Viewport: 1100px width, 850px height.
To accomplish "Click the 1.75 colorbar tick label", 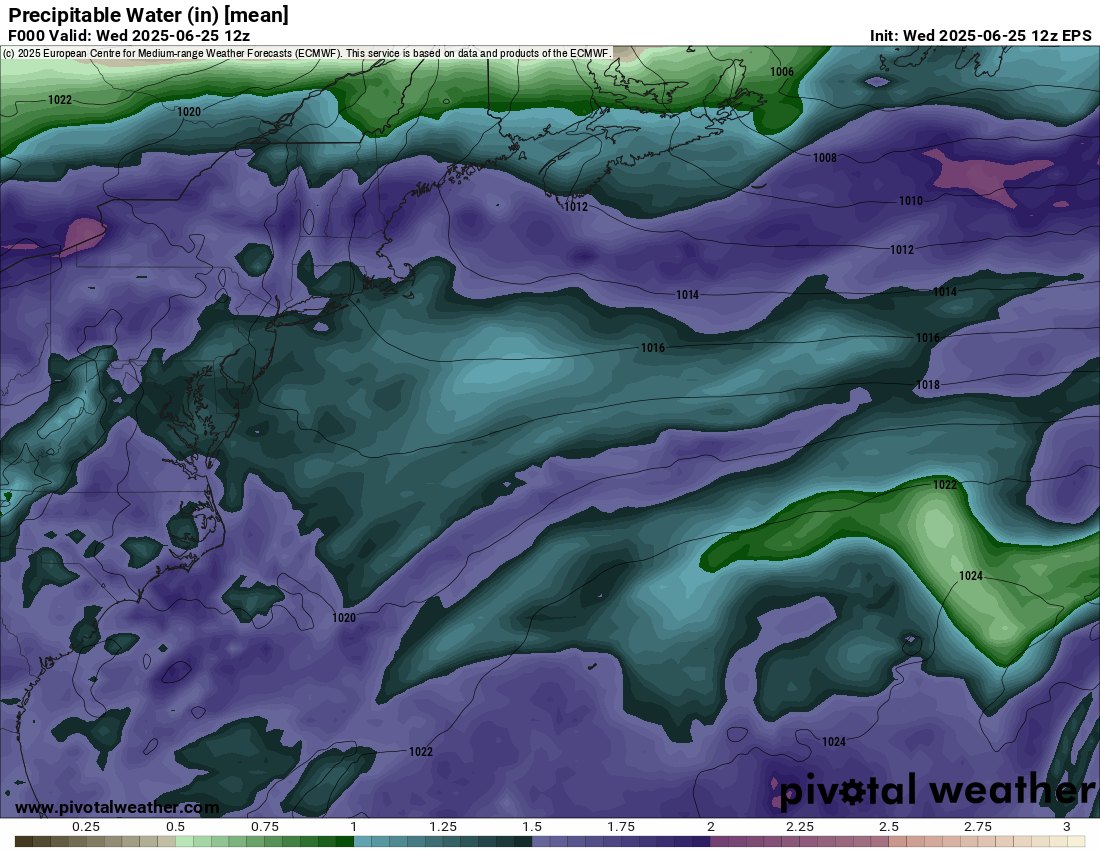I will point(621,827).
